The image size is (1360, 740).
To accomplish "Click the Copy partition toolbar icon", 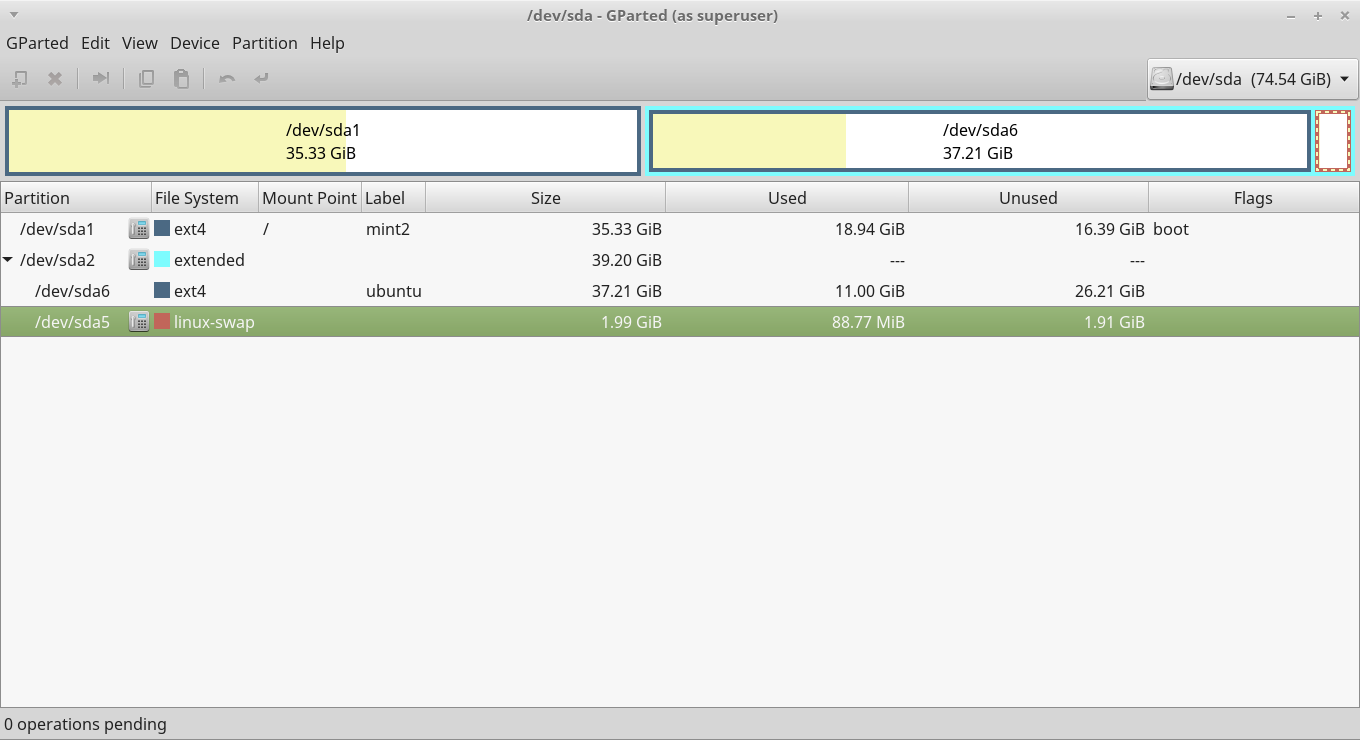I will coord(146,78).
